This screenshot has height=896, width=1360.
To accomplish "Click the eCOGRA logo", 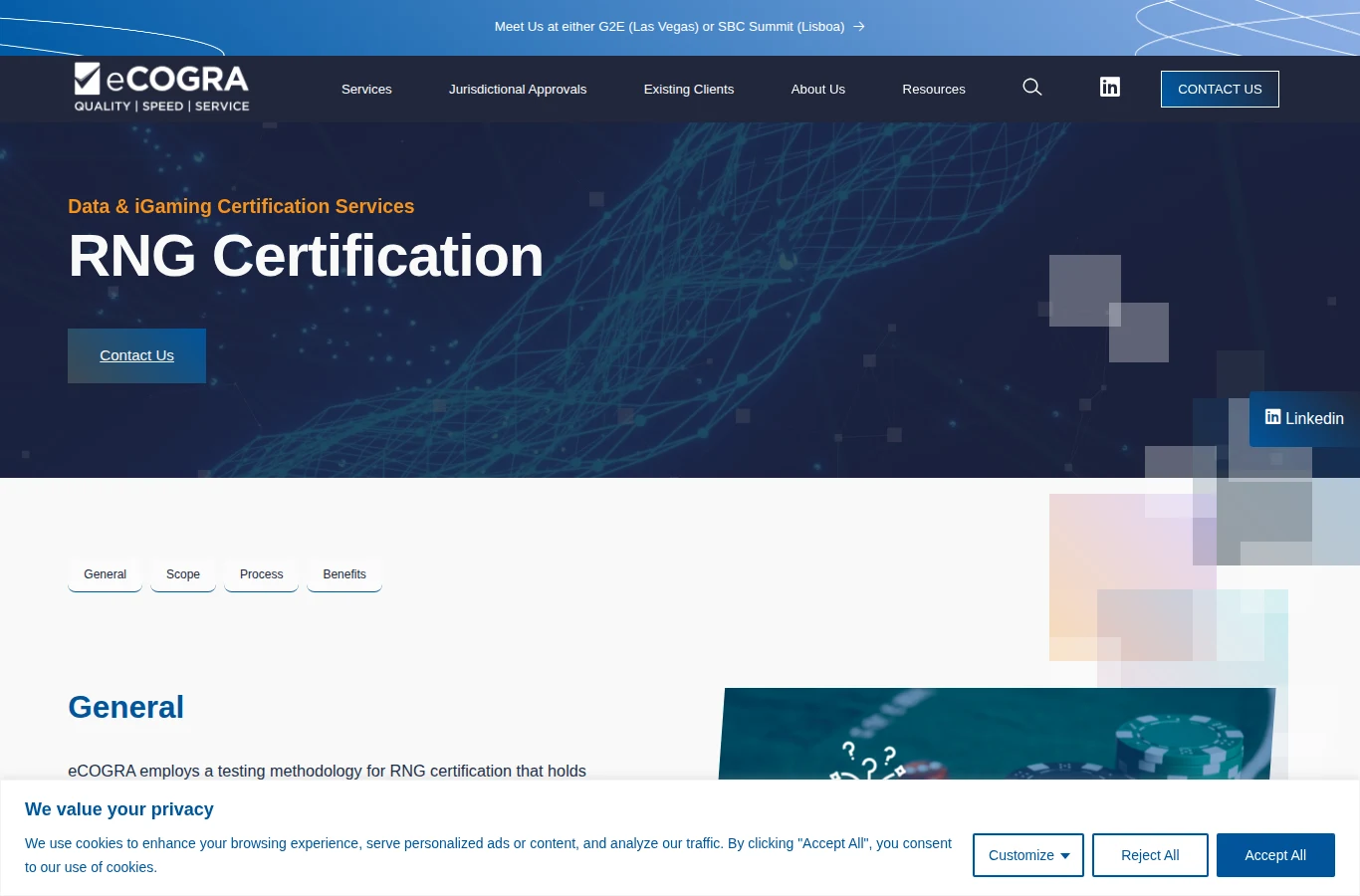I will tap(161, 88).
